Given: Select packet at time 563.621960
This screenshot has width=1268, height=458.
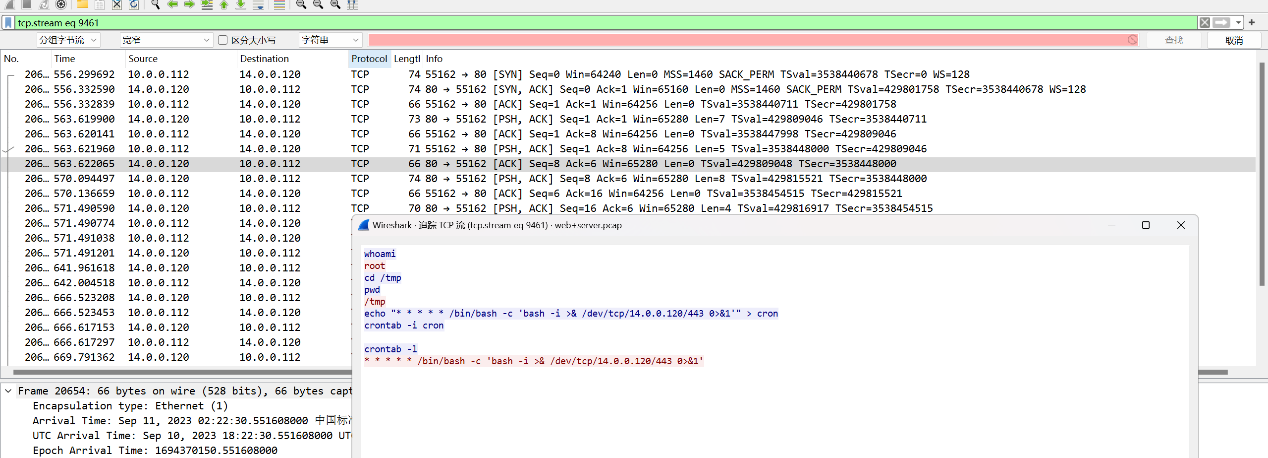Looking at the screenshot, I should point(627,149).
